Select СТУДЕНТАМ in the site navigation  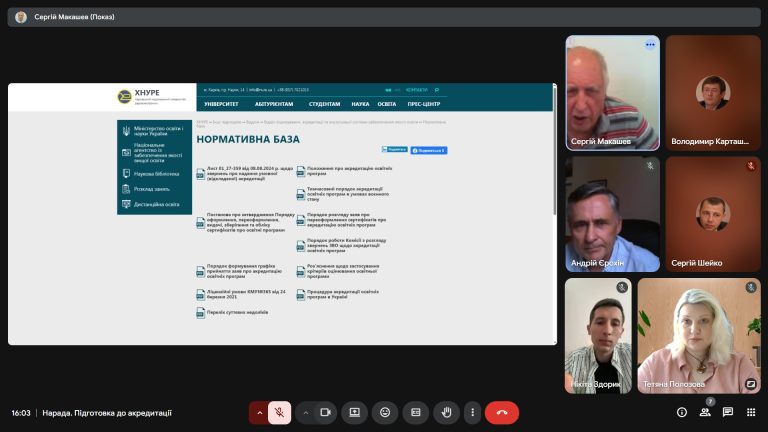point(324,103)
